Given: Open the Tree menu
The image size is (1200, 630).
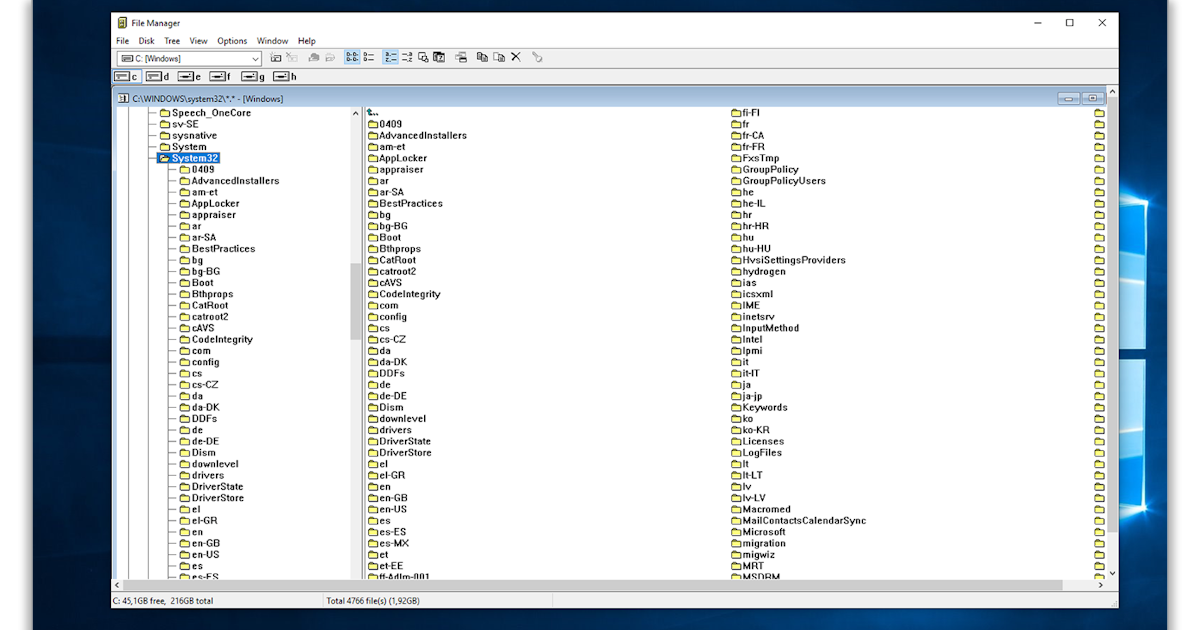Looking at the screenshot, I should (x=172, y=41).
